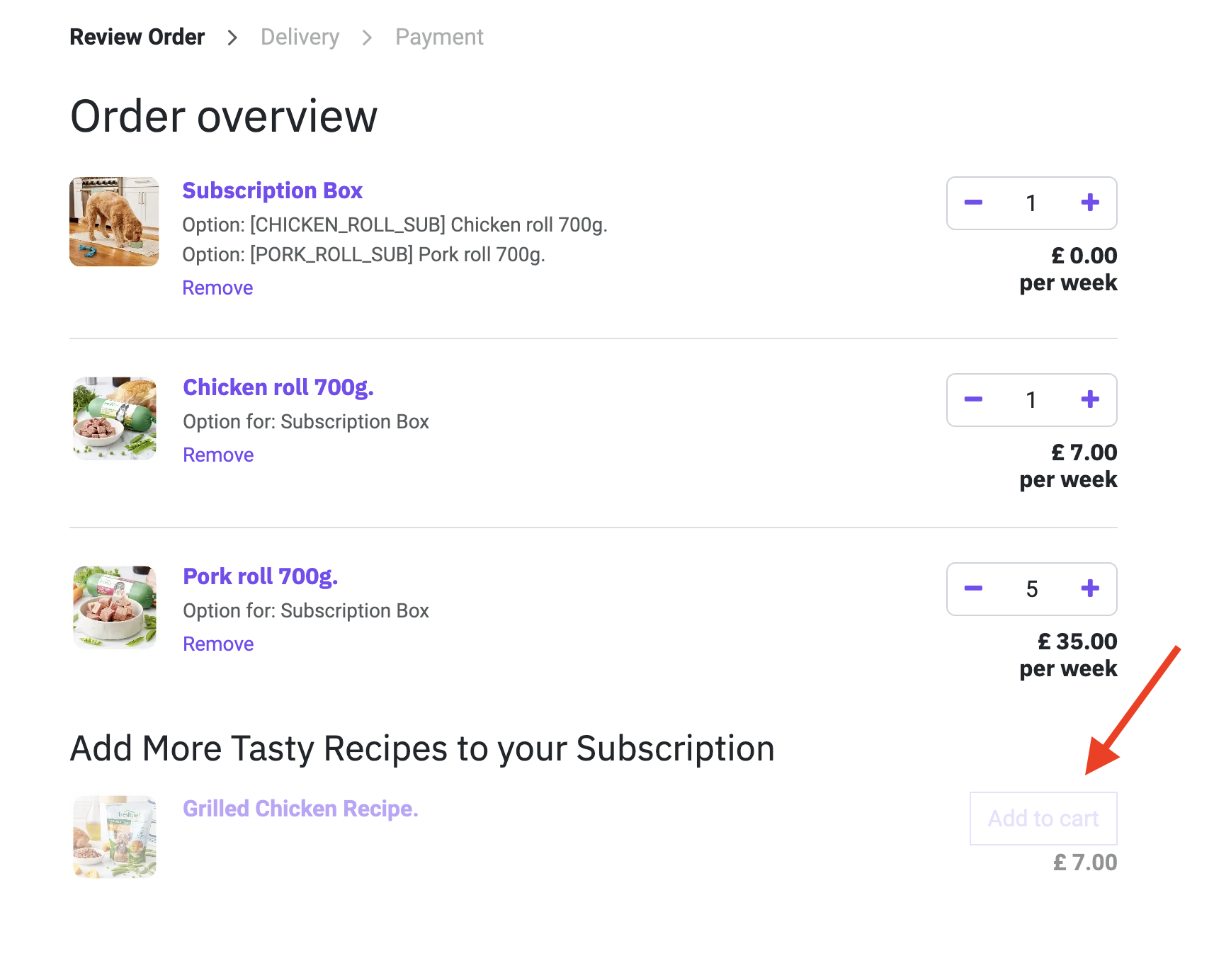Reduce Pork roll 700g quantity by one
This screenshot has height=980, width=1231.
973,589
